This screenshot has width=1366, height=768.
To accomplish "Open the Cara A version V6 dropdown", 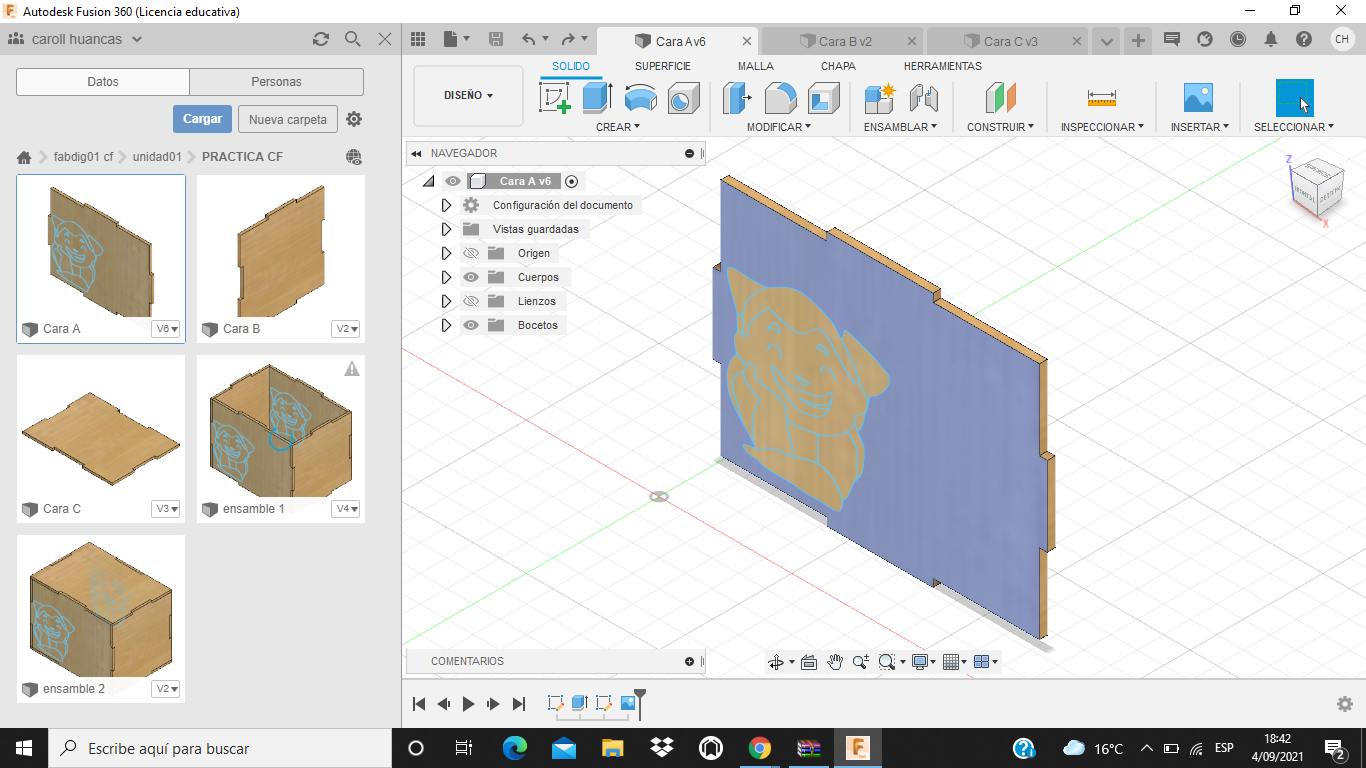I will pos(166,329).
